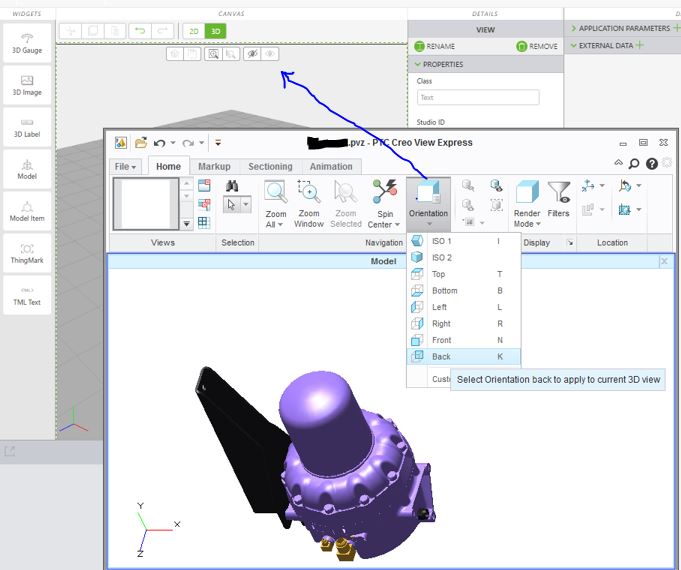This screenshot has width=681, height=570.
Task: Collapse the ribbon with the up chevron
Action: point(618,162)
